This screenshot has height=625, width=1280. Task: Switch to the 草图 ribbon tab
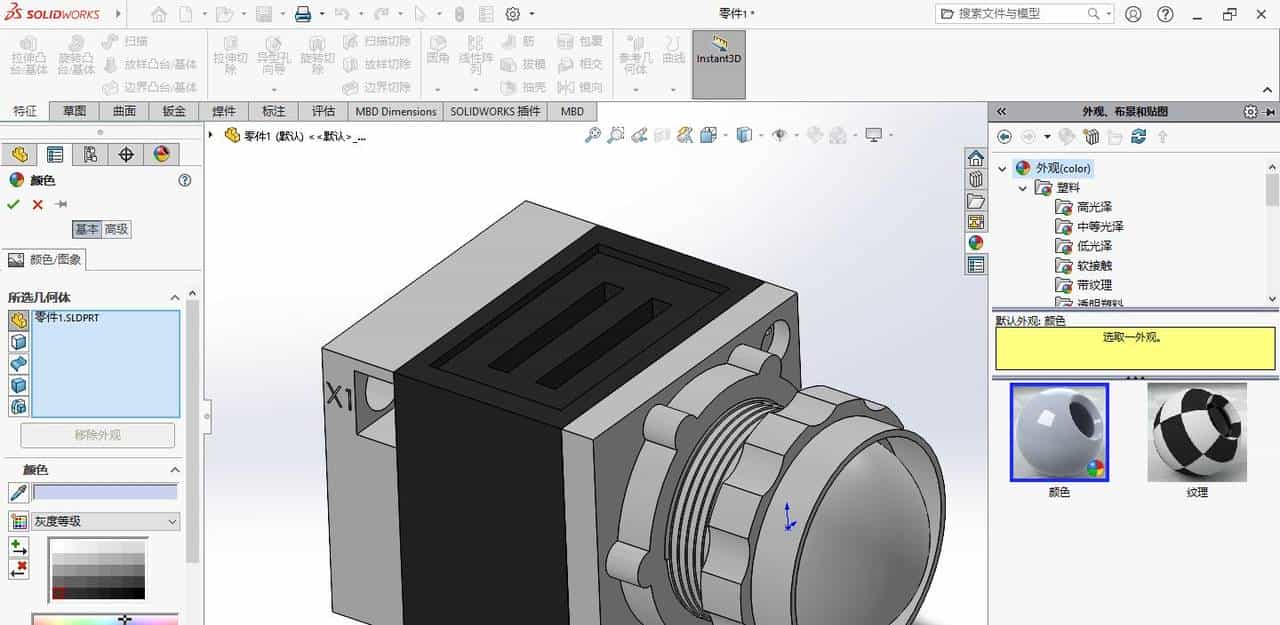[74, 111]
